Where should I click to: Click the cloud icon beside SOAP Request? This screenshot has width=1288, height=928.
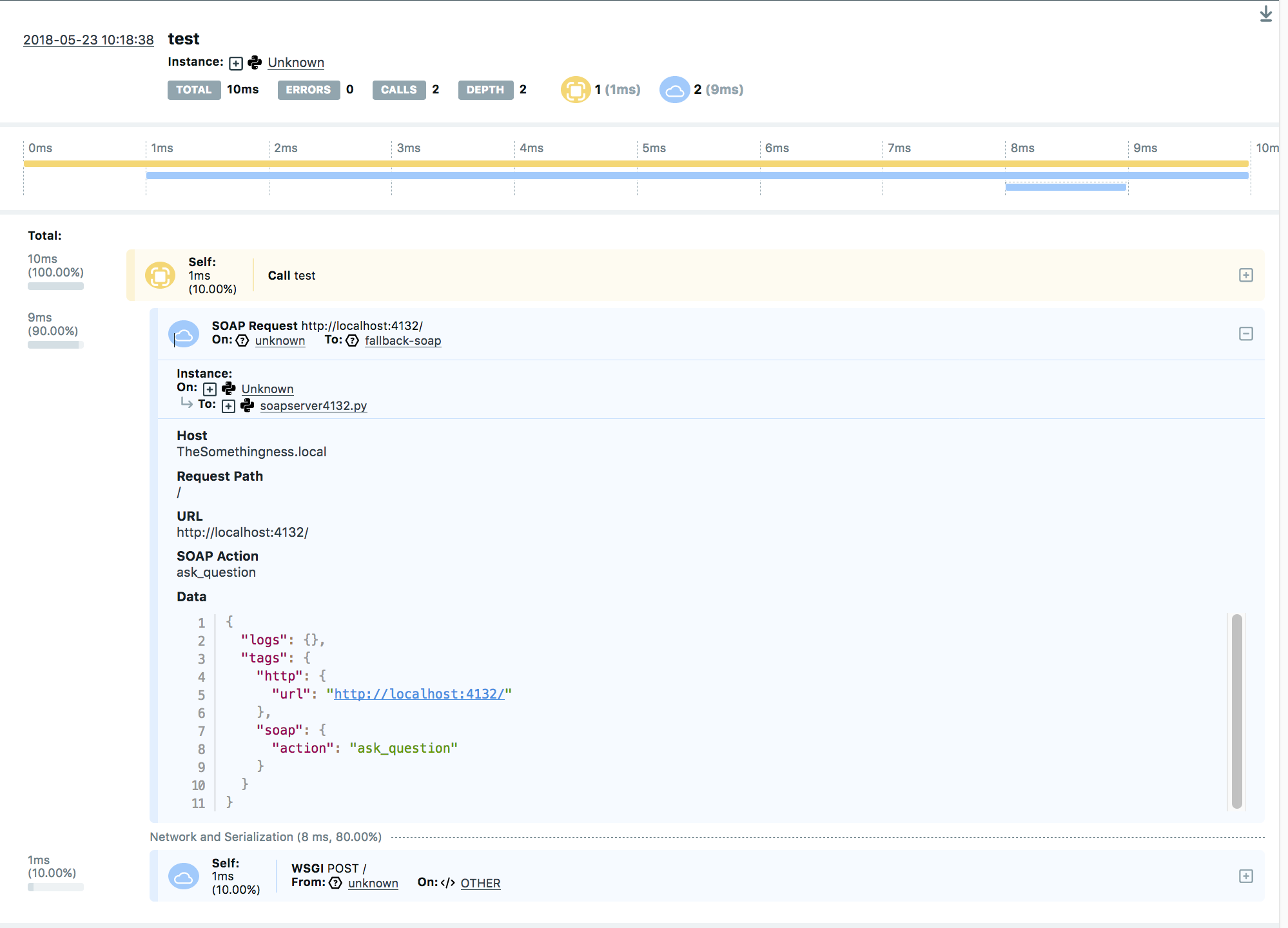click(184, 334)
